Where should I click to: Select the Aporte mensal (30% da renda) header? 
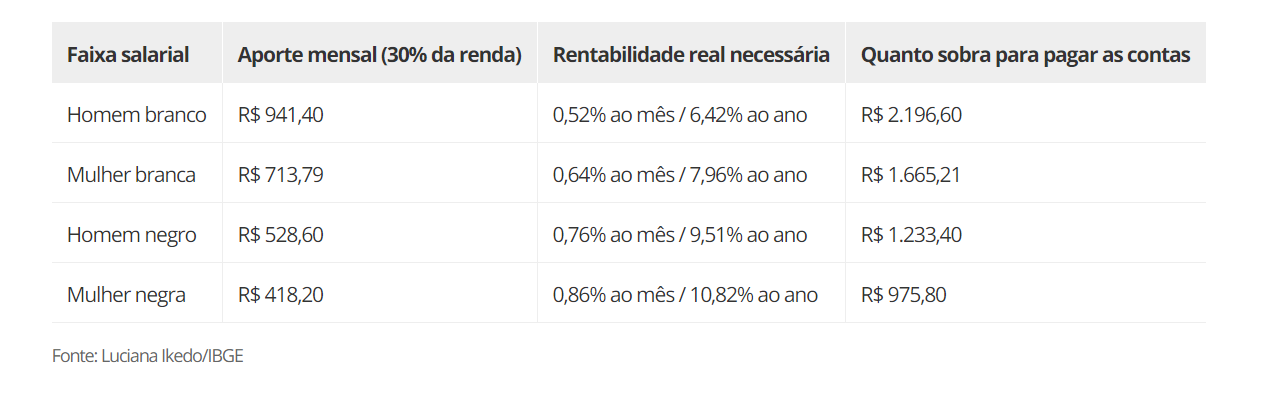click(380, 55)
